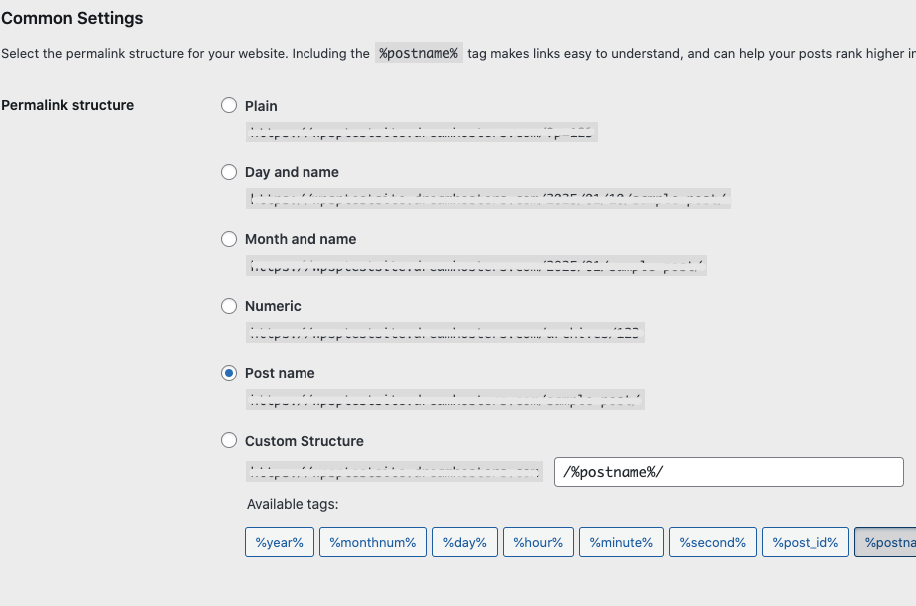Click the %postname% code tag in description
The height and width of the screenshot is (606, 916).
click(x=418, y=54)
